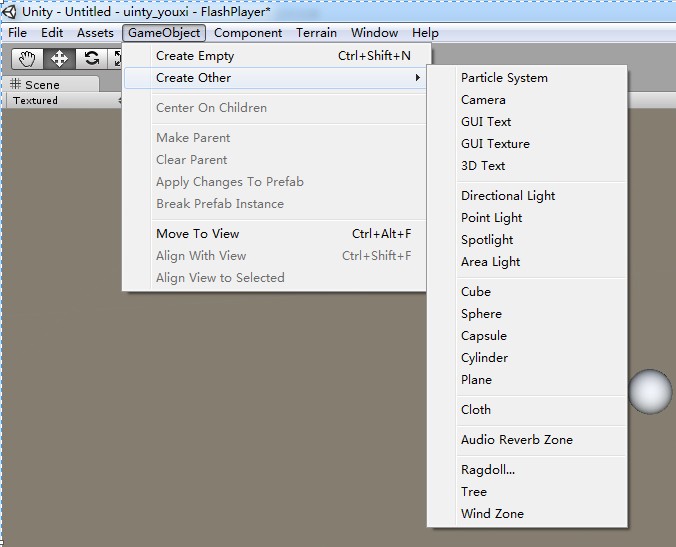Create a GUI Text object
The image size is (676, 547).
pyautogui.click(x=527, y=122)
